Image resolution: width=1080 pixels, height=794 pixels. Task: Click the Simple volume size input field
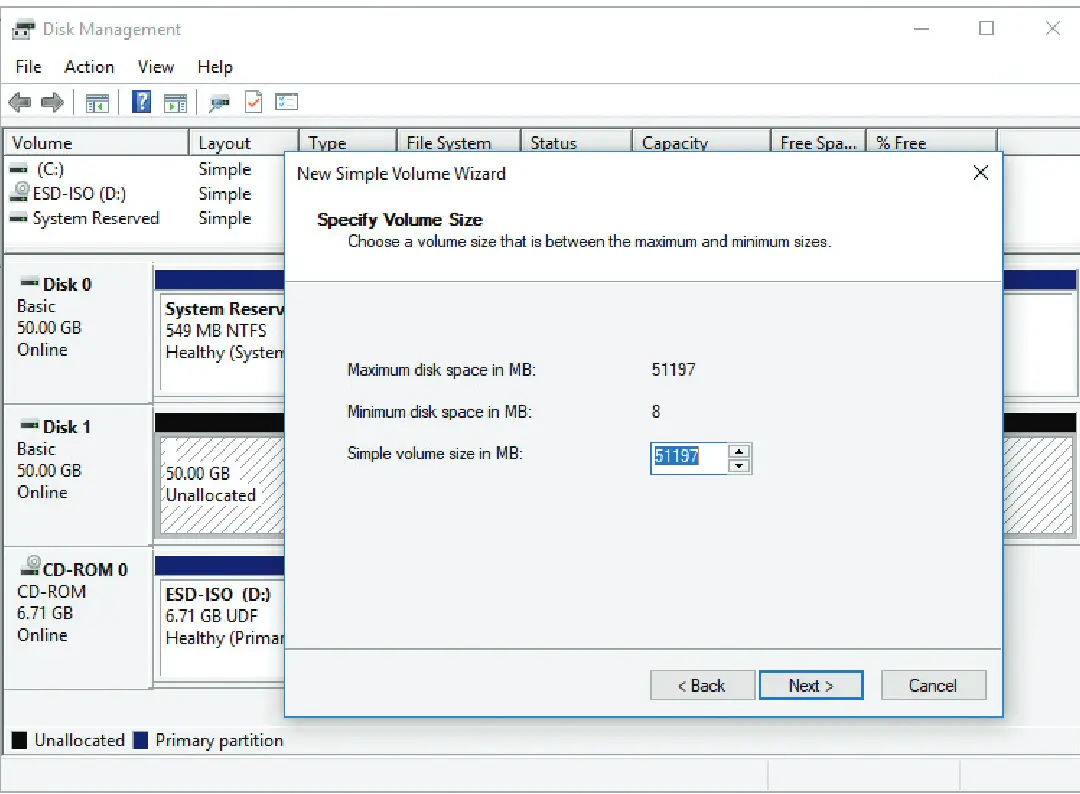click(688, 458)
